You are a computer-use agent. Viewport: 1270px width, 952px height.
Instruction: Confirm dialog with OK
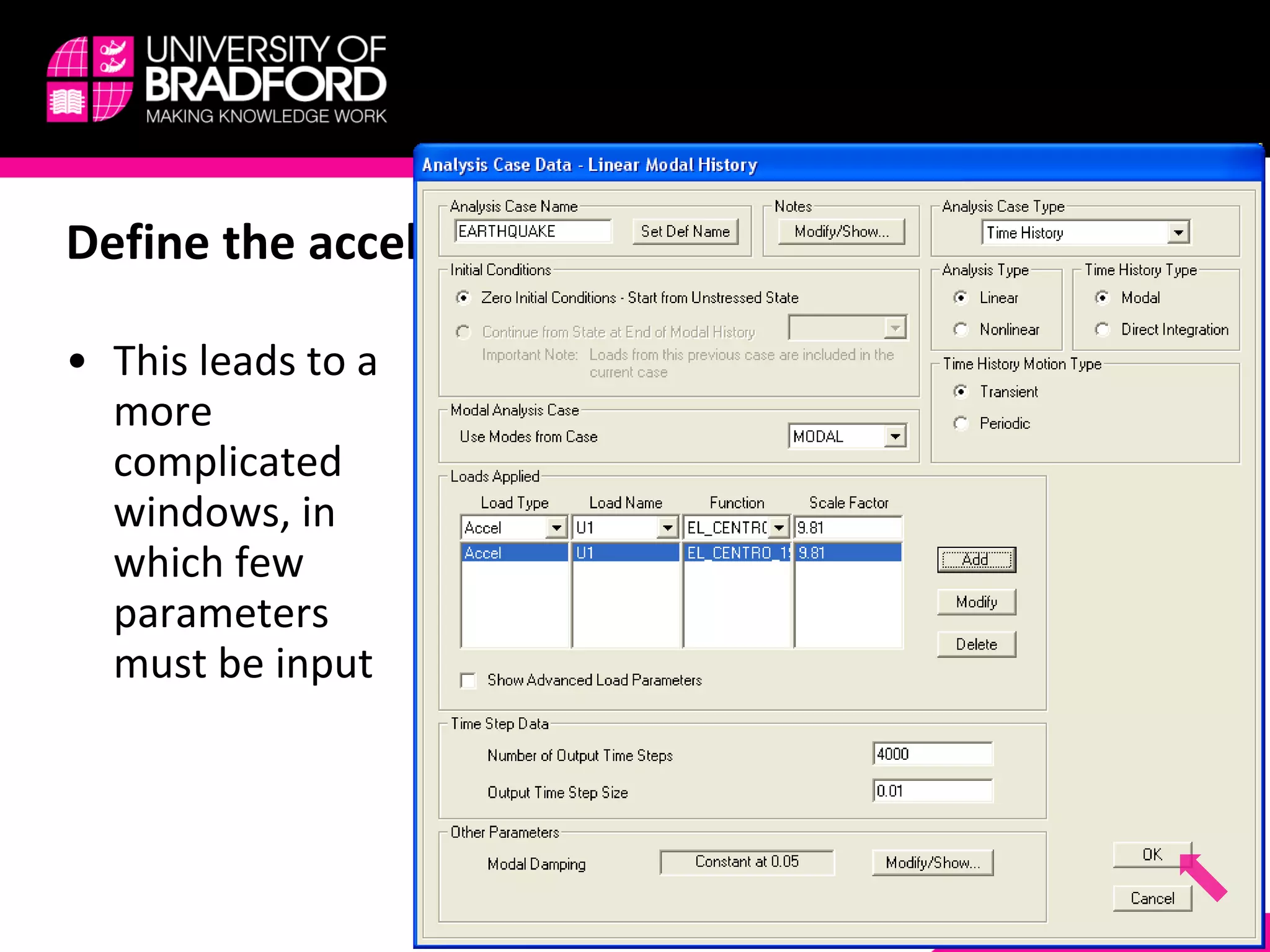coord(1152,855)
